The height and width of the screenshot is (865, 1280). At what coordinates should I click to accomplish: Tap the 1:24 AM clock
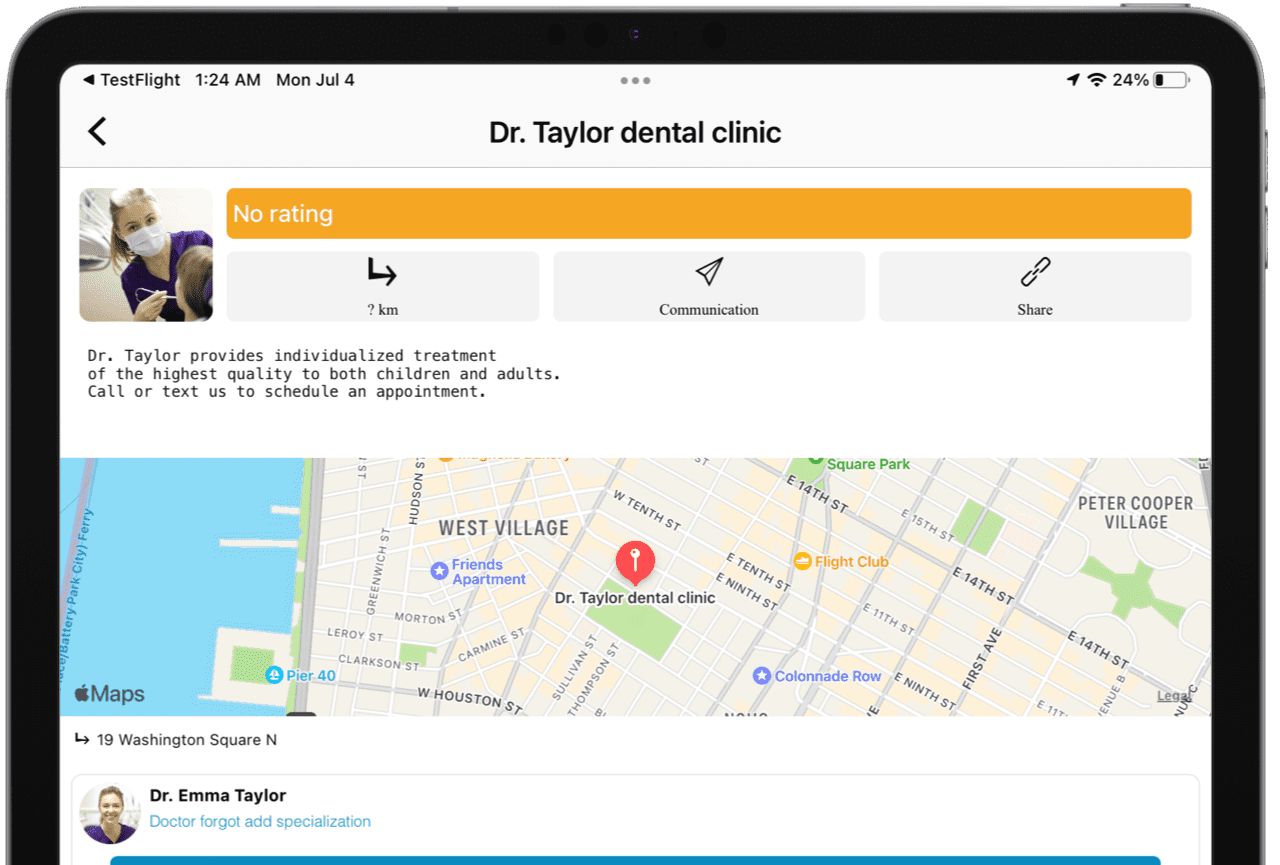[228, 80]
